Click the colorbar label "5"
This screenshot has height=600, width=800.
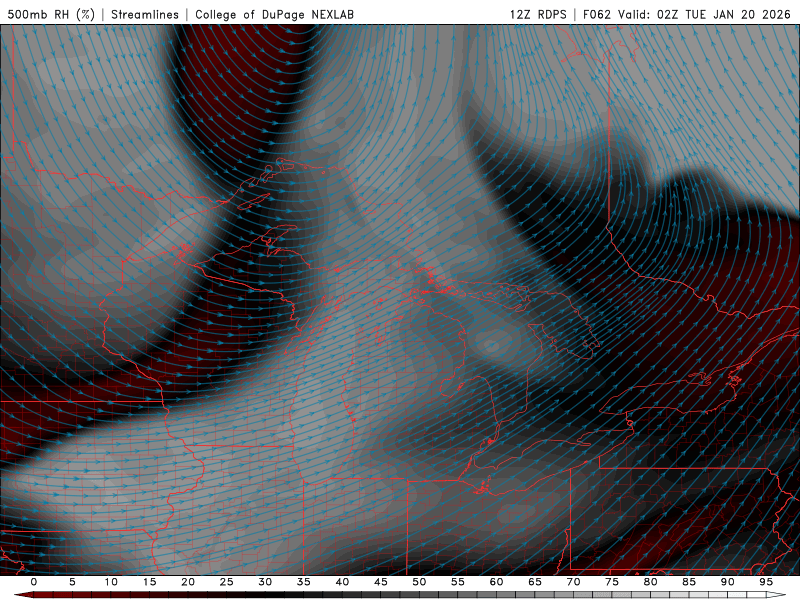[72, 582]
